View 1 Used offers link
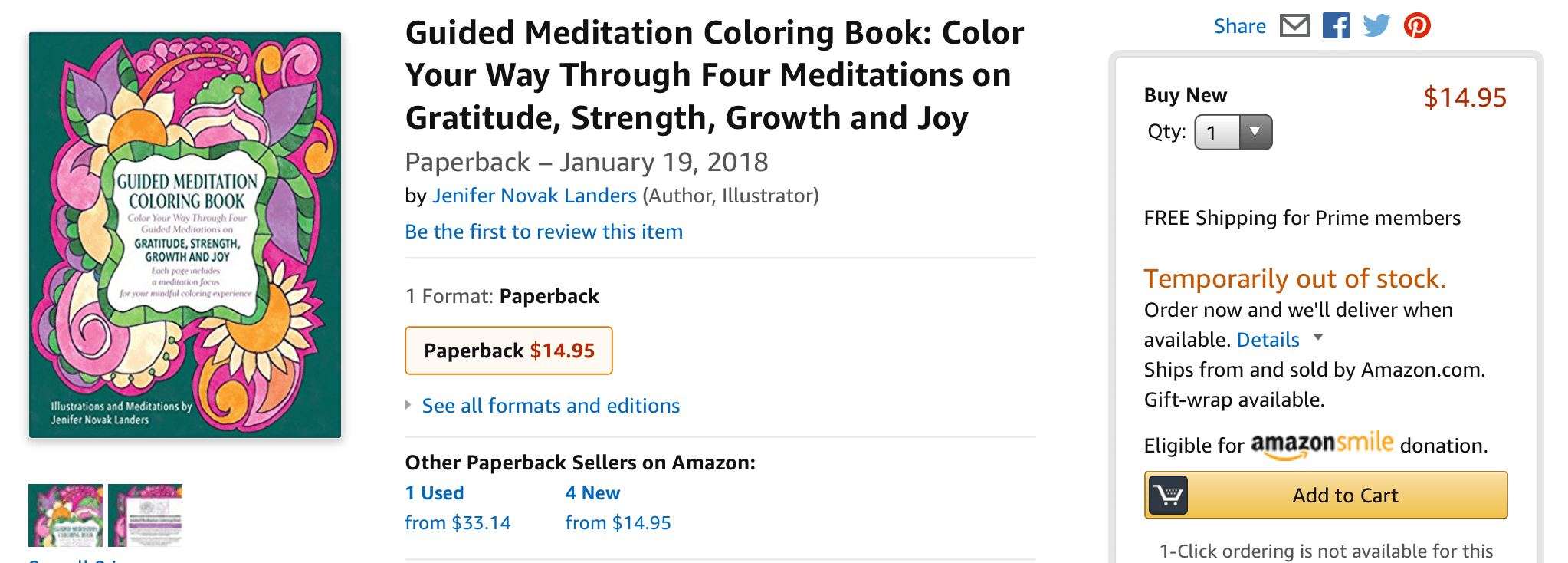This screenshot has width=1568, height=563. (x=435, y=493)
